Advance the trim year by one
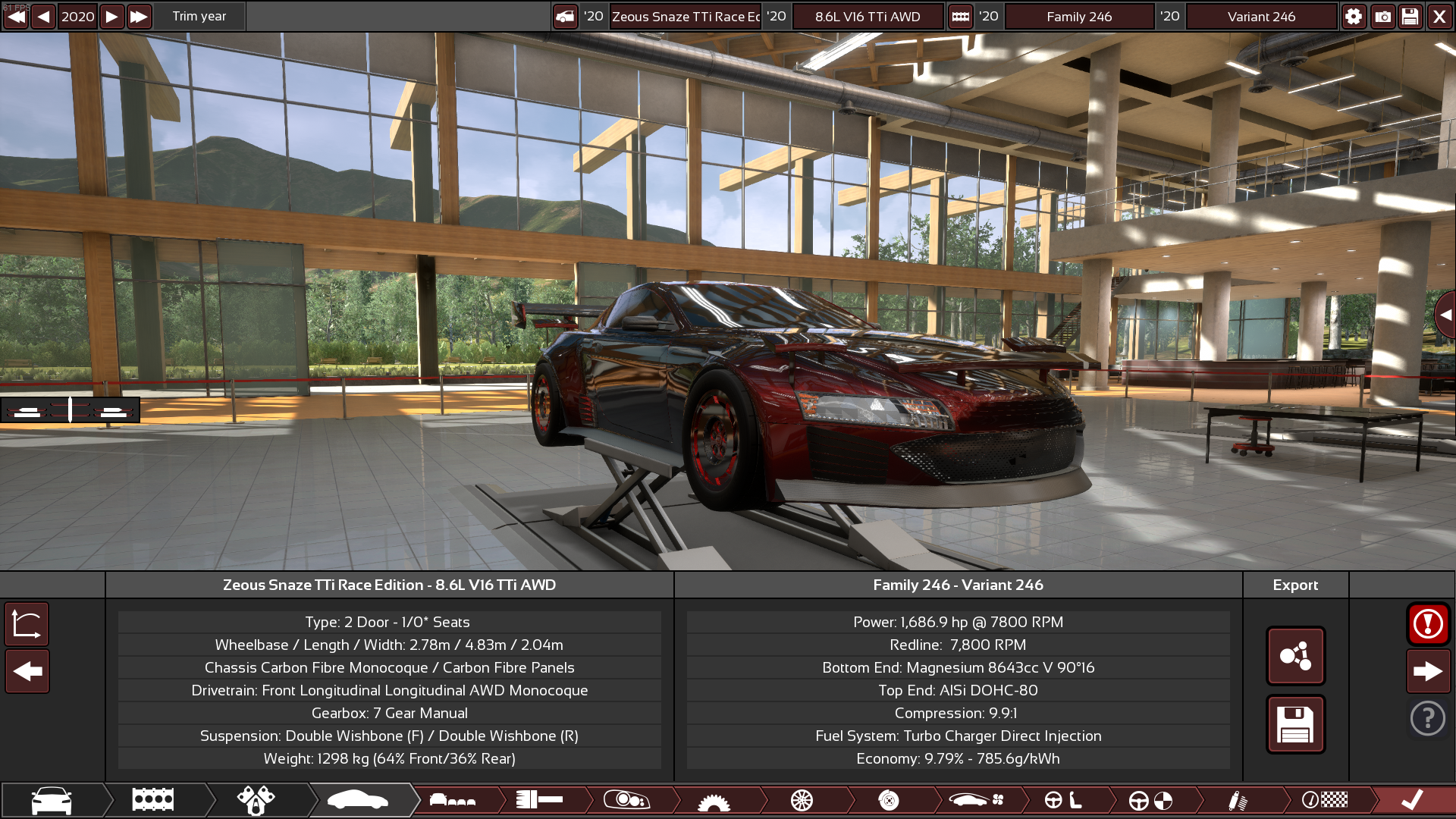 (x=111, y=17)
